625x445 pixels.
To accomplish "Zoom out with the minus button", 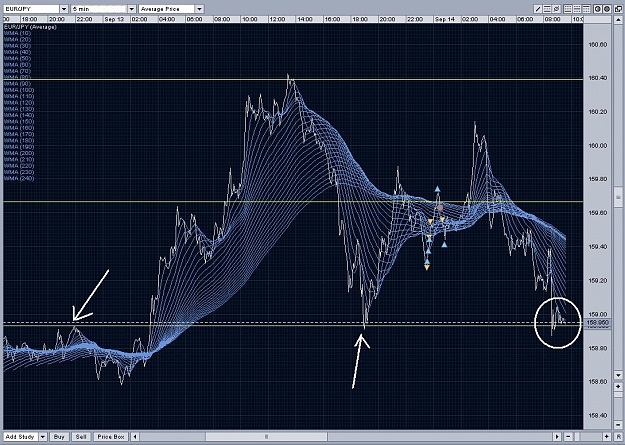I will (568, 437).
